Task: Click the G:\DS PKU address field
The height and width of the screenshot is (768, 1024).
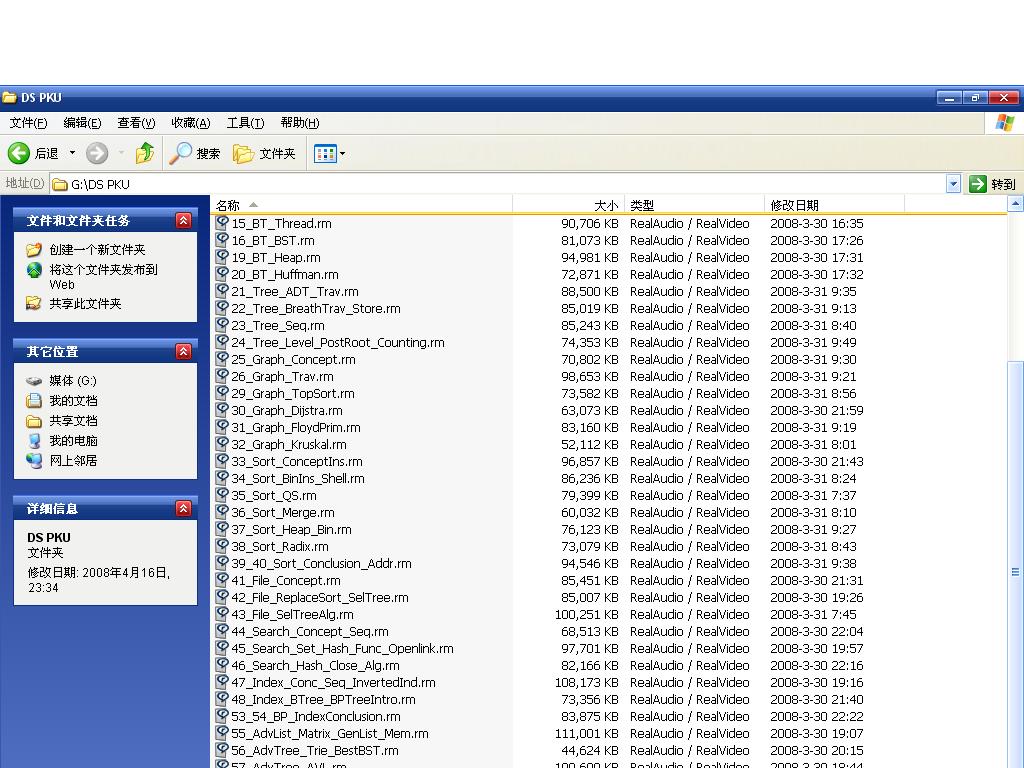Action: click(x=500, y=184)
